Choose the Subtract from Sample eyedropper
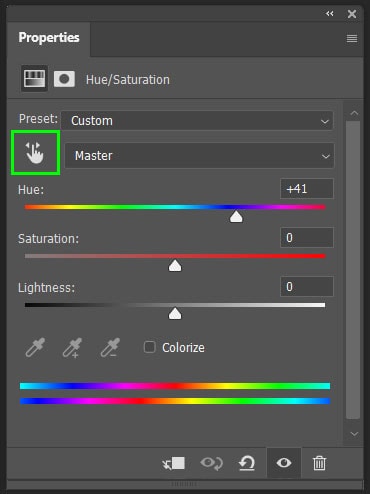The height and width of the screenshot is (494, 370). 110,347
